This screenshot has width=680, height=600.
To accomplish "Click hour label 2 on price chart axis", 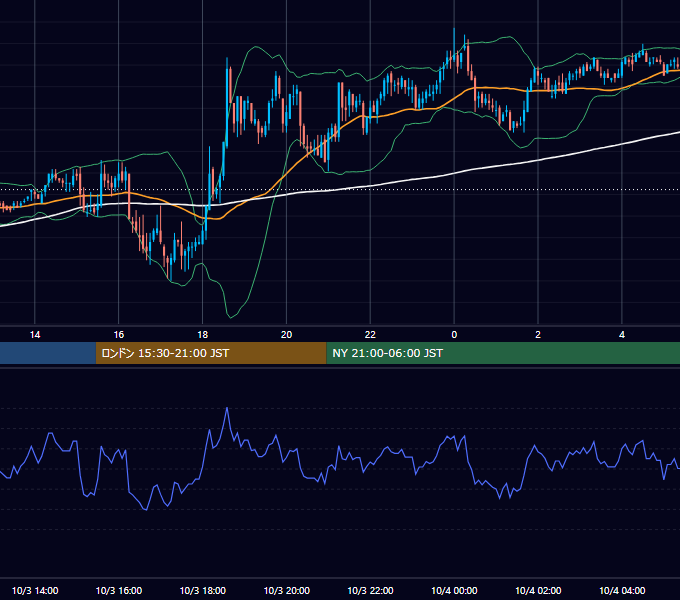I will tap(538, 335).
